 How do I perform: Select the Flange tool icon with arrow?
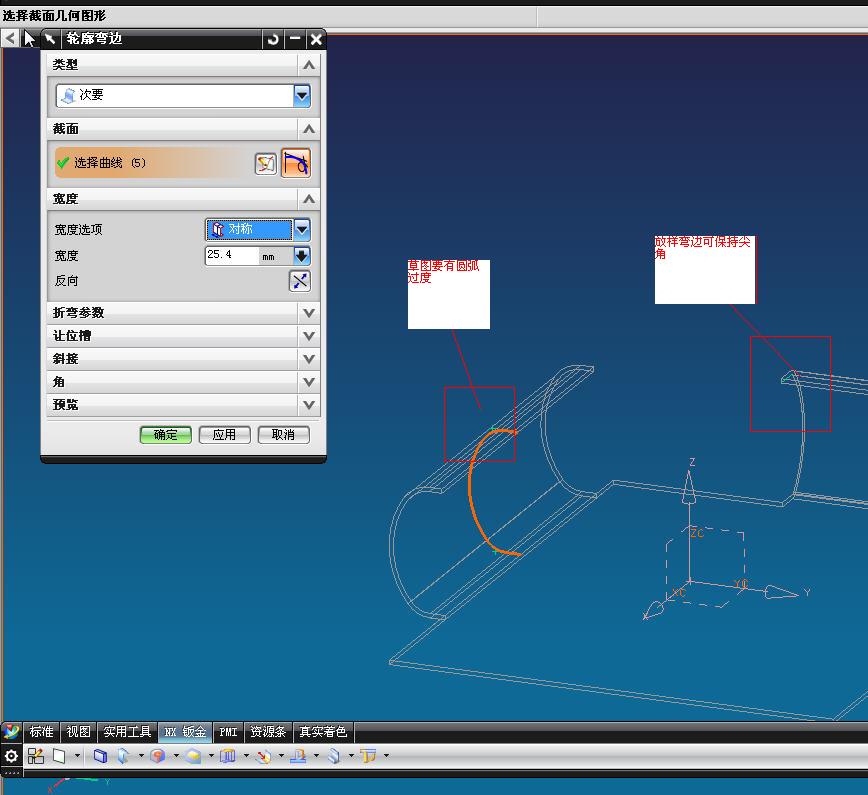pos(123,756)
